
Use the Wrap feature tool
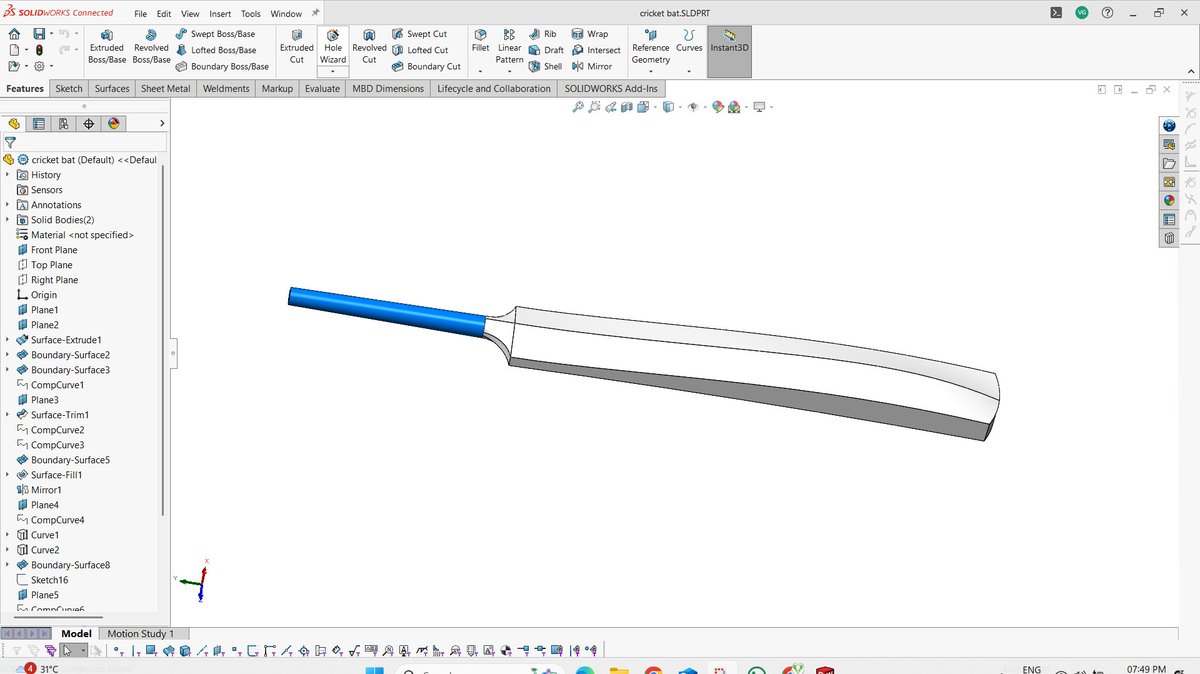[x=590, y=34]
